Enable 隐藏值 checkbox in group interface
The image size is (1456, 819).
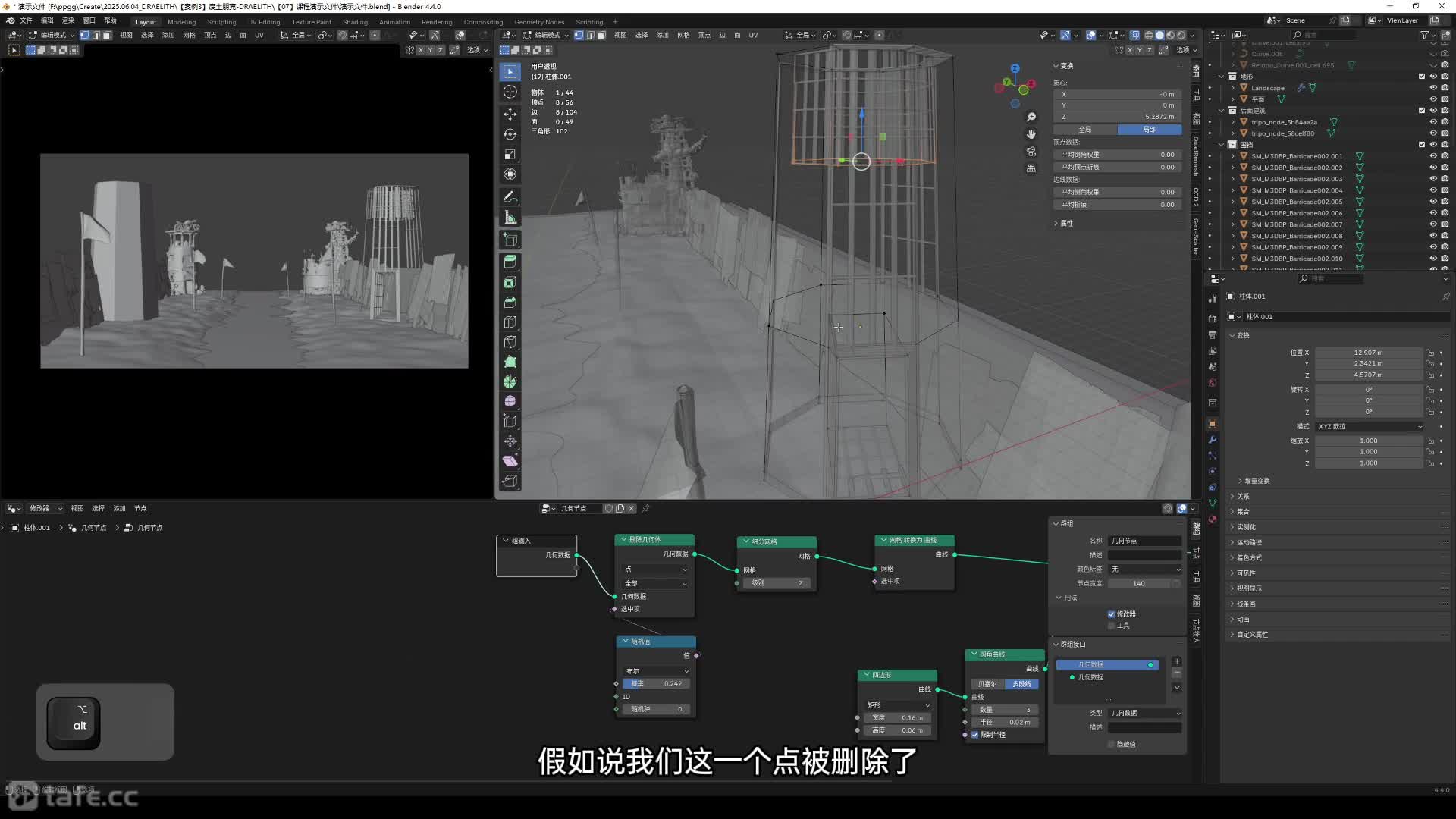(1111, 745)
